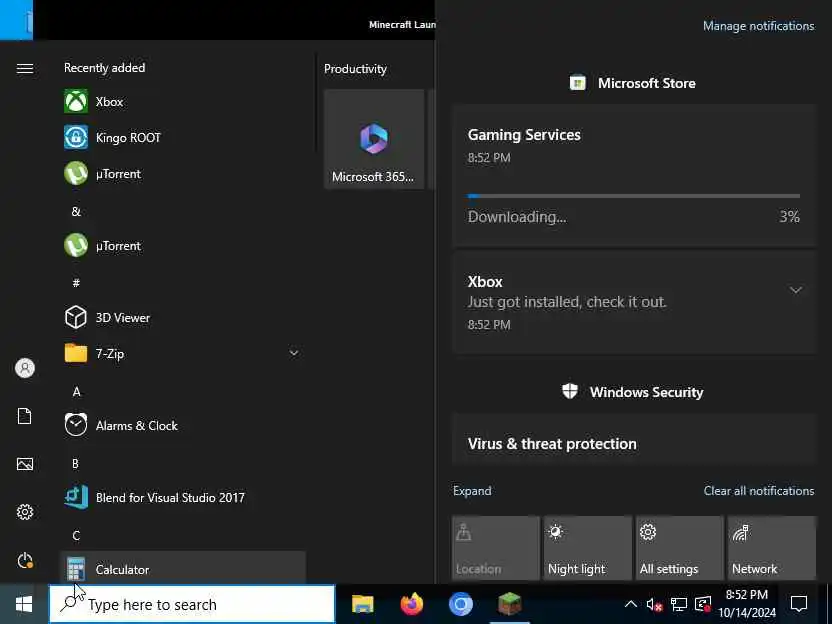Open the user account icon
Screen dimensions: 832x624
[25, 368]
